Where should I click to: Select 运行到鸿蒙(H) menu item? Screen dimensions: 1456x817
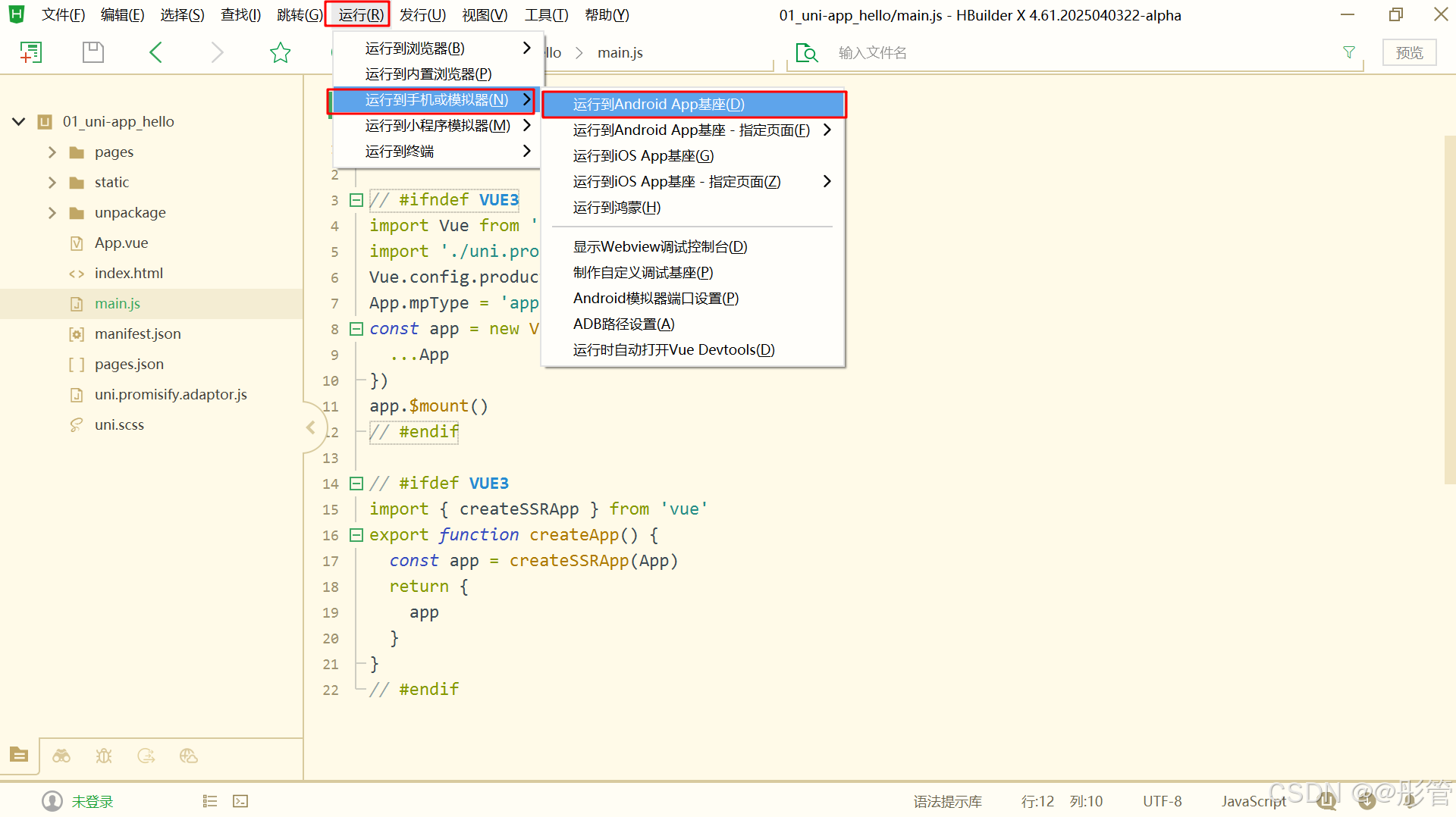[x=693, y=208]
